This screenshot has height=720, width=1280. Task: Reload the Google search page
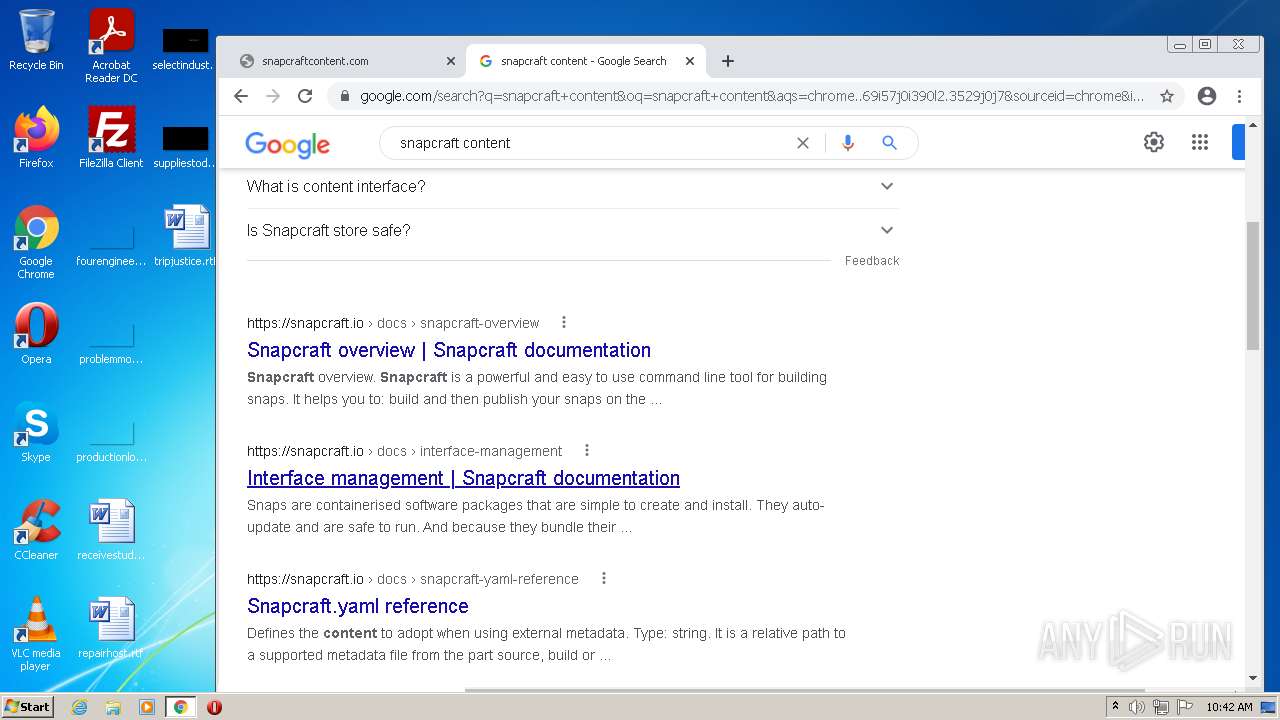[305, 96]
